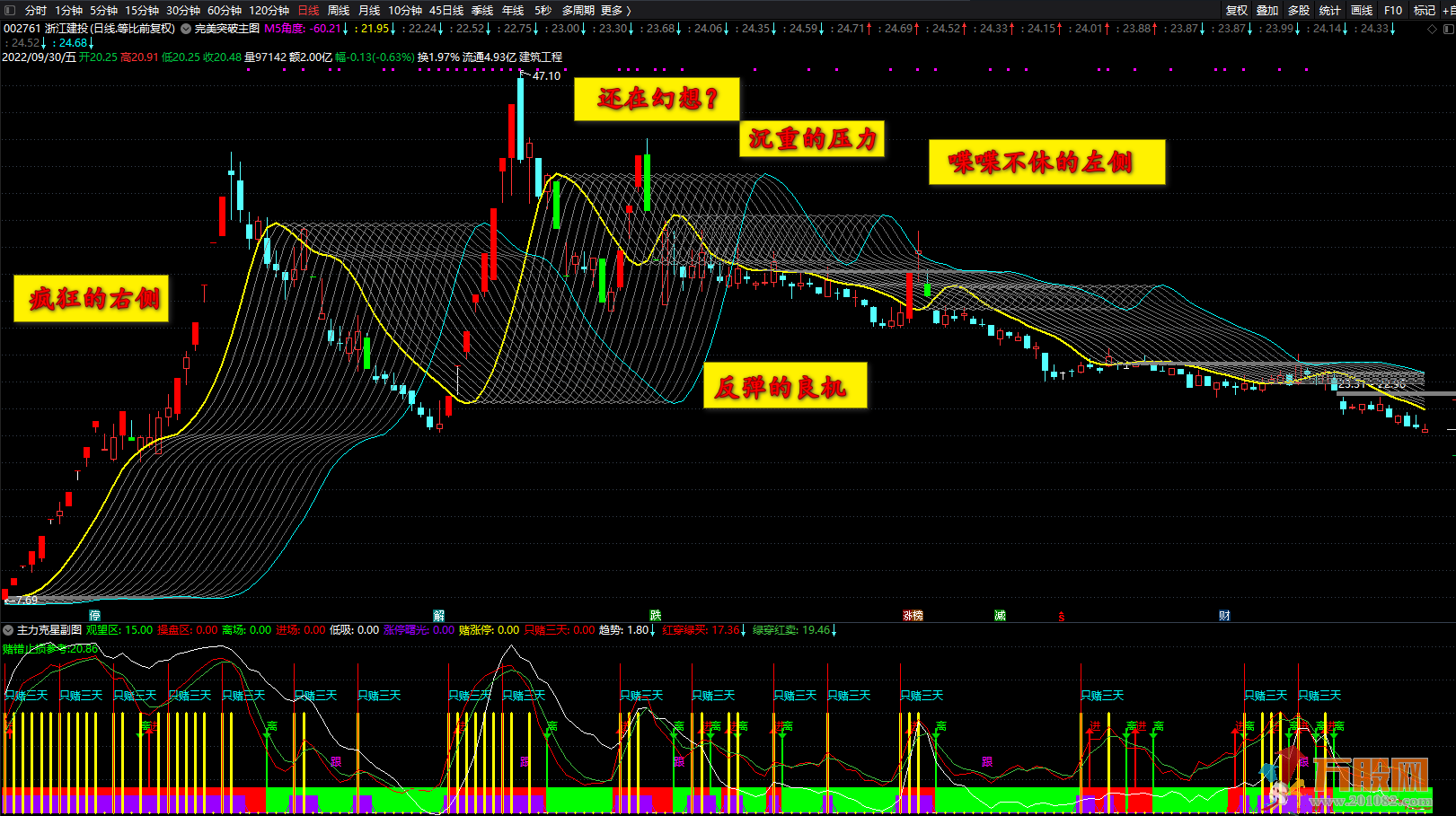
Task: Click the 财 event marker on timeline
Action: coord(1224,615)
